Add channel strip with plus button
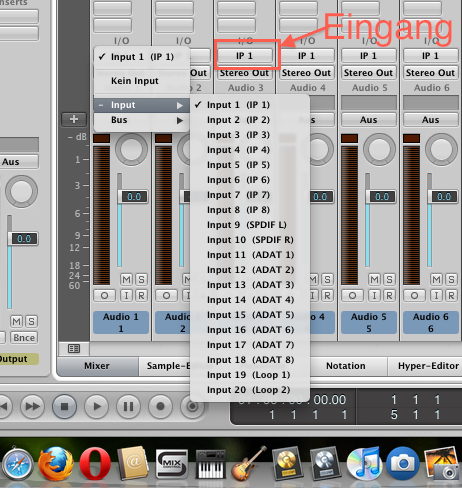Image resolution: width=462 pixels, height=488 pixels. click(74, 119)
